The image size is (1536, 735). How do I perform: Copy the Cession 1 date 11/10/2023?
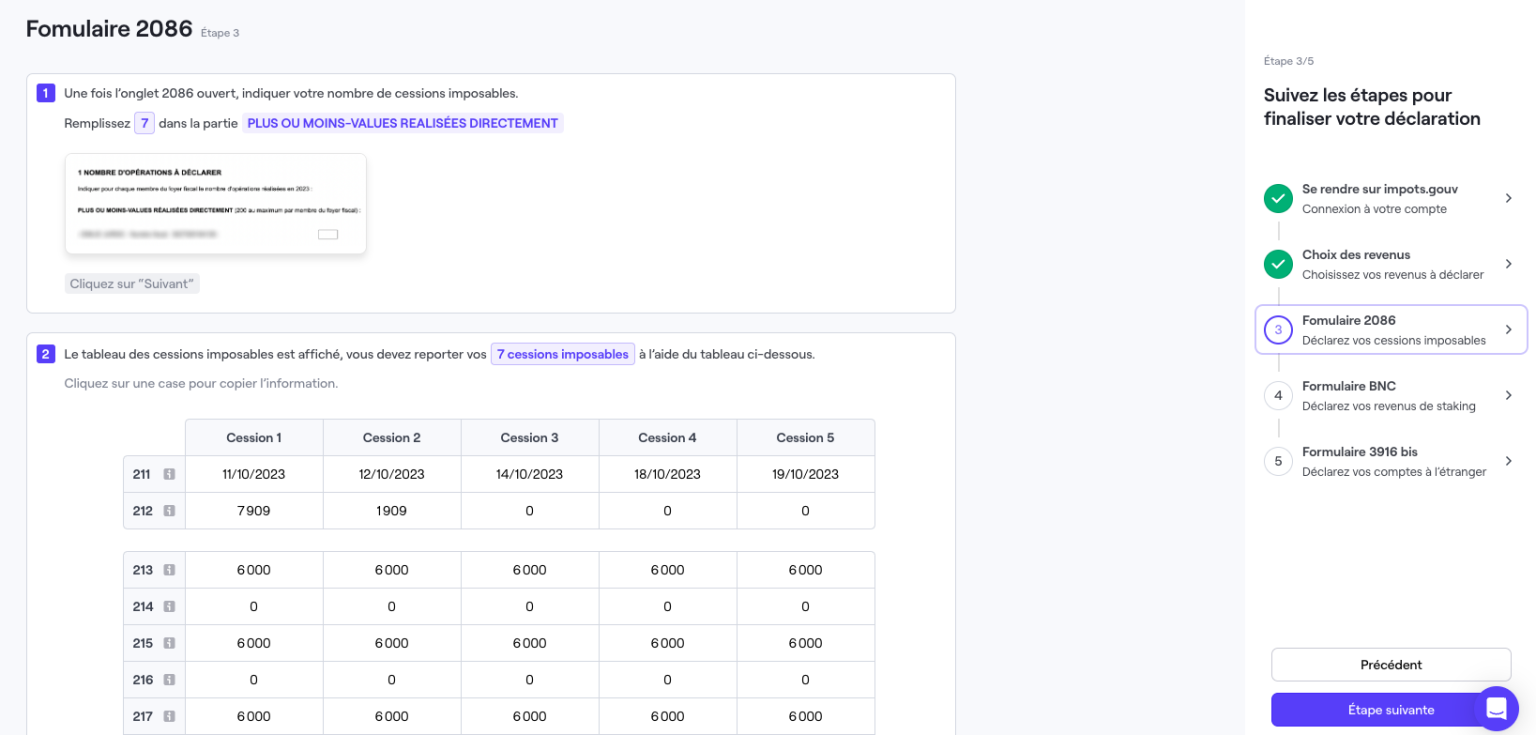[254, 474]
